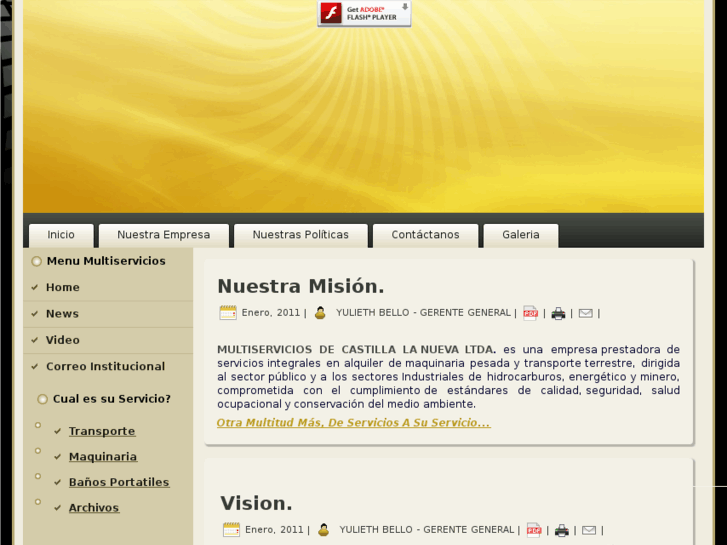Screen dimensions: 727x545
Task: Open News in the sidebar menu
Action: (108, 314)
